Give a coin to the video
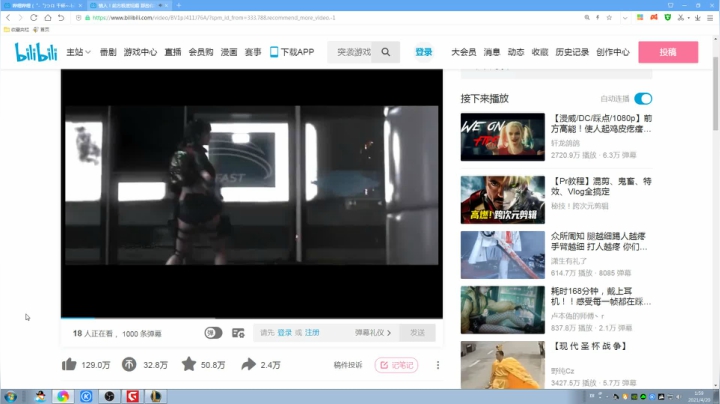 pyautogui.click(x=129, y=365)
